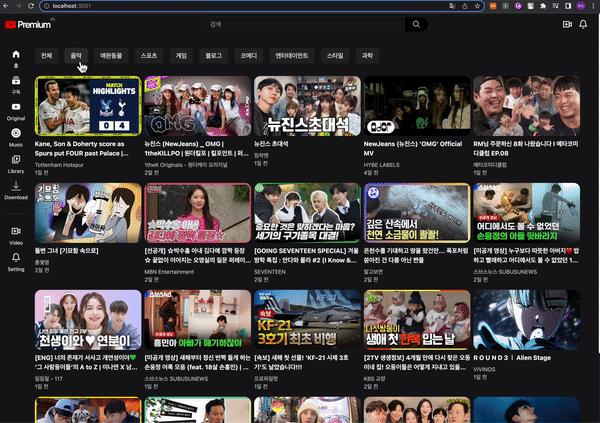Open the 뉴진스초대석 thumbnail

point(307,106)
